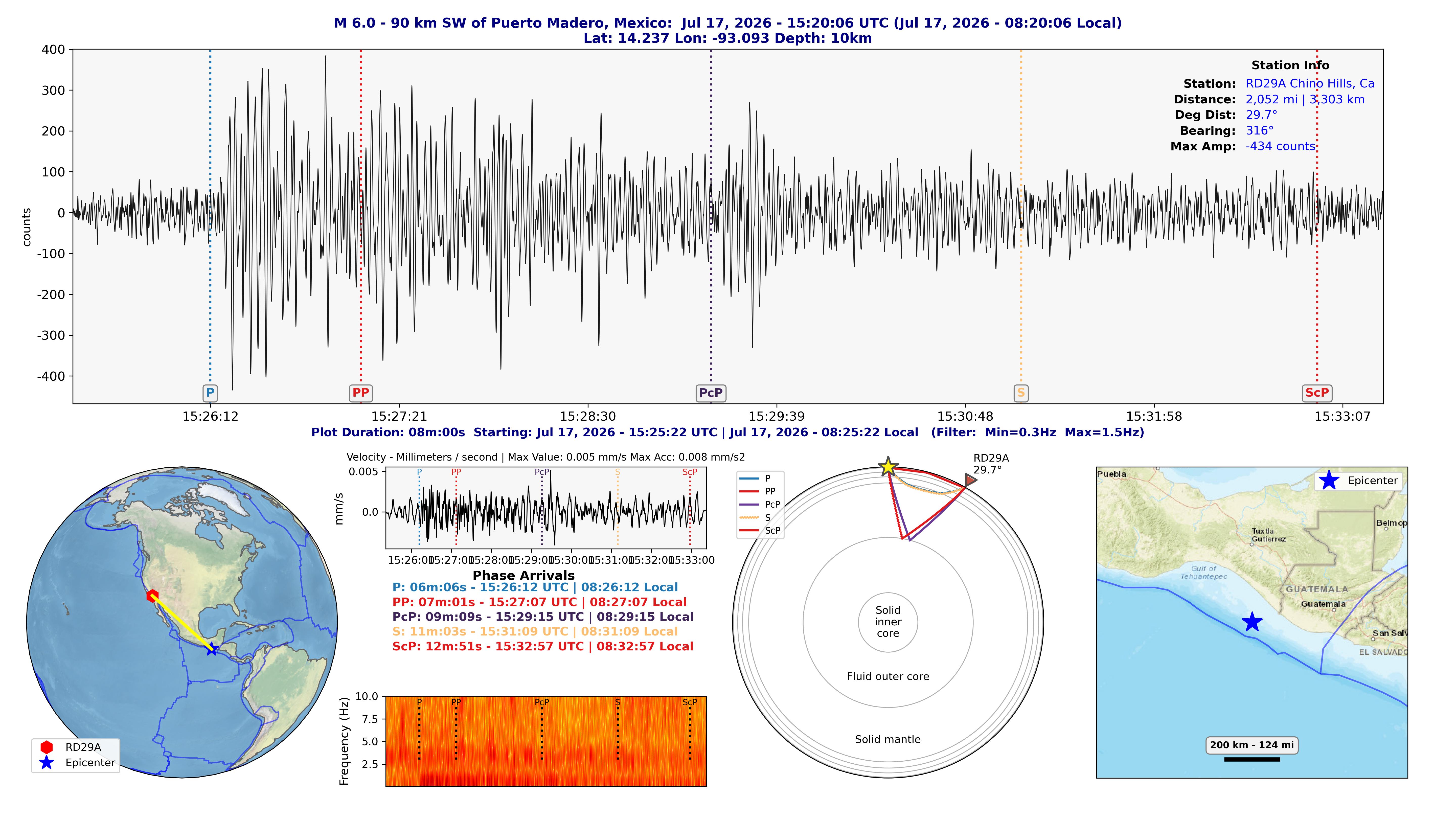This screenshot has width=1456, height=819.
Task: Click the PP phase label box under the main seismogram
Action: (x=361, y=393)
